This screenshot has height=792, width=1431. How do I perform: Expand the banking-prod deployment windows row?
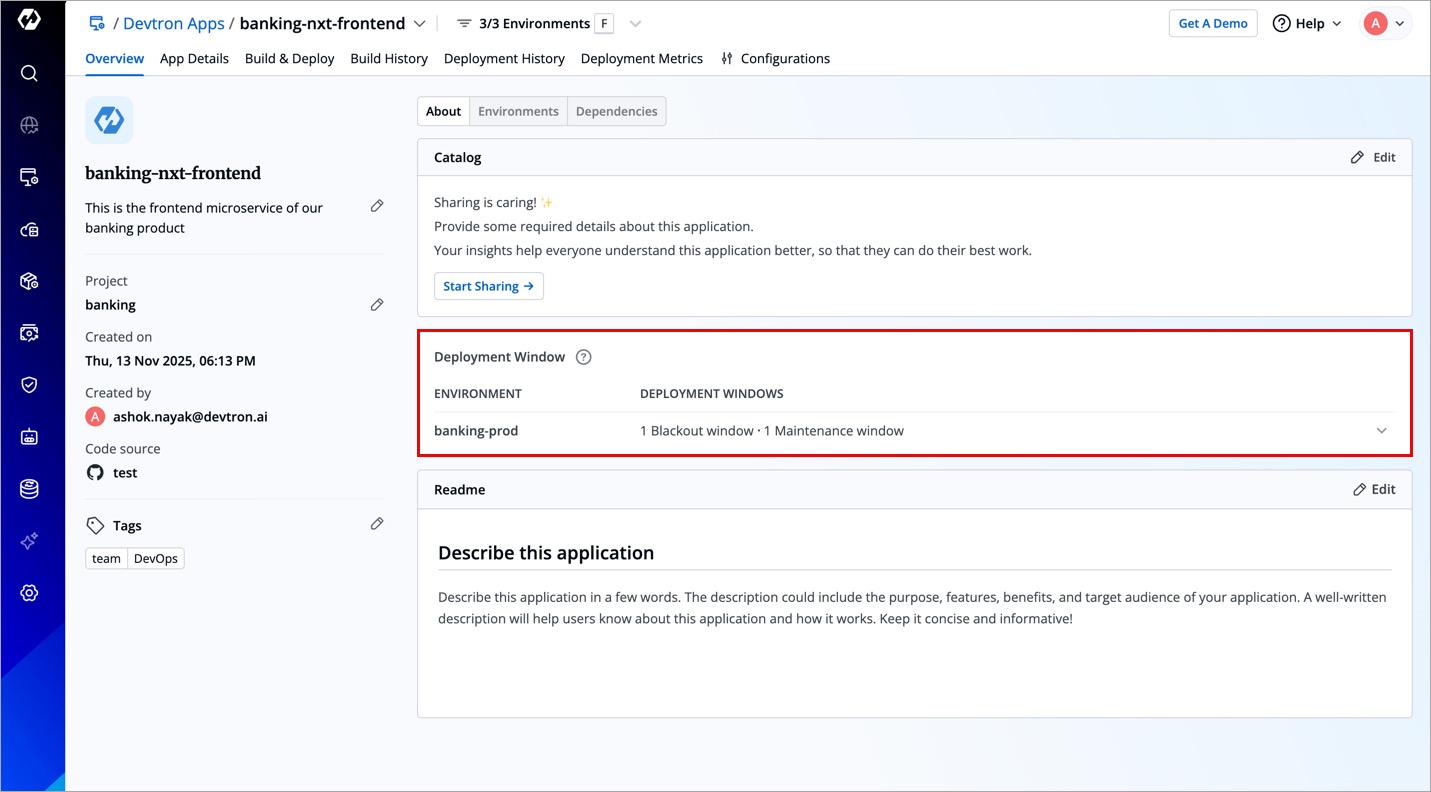point(1381,431)
